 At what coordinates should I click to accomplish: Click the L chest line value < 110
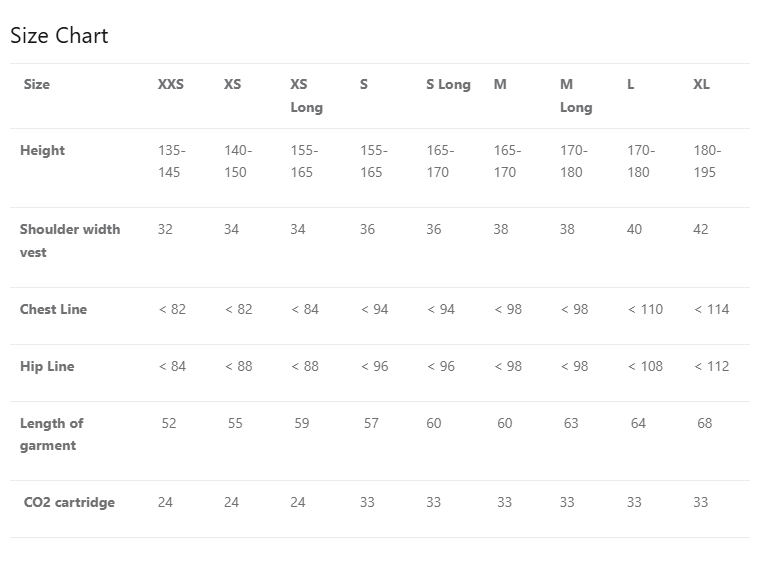645,310
